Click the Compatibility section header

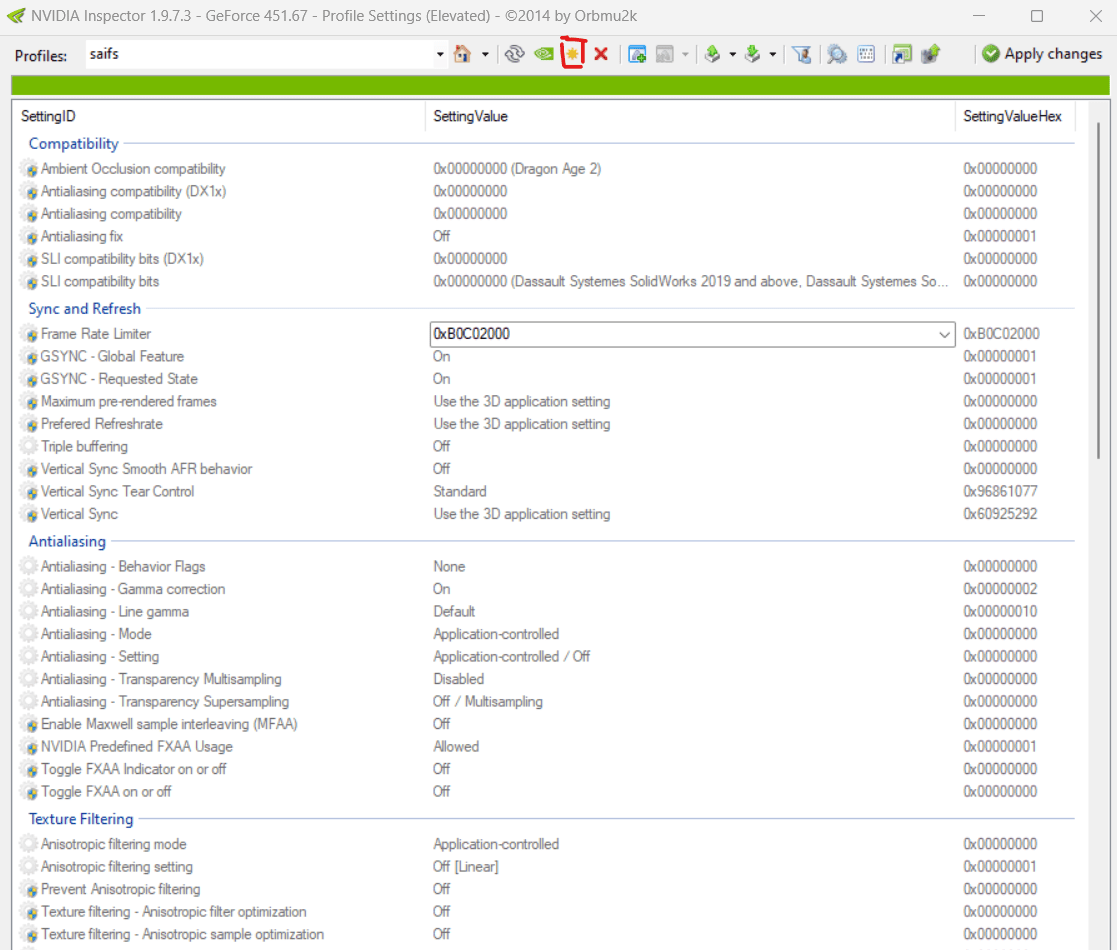[x=72, y=143]
